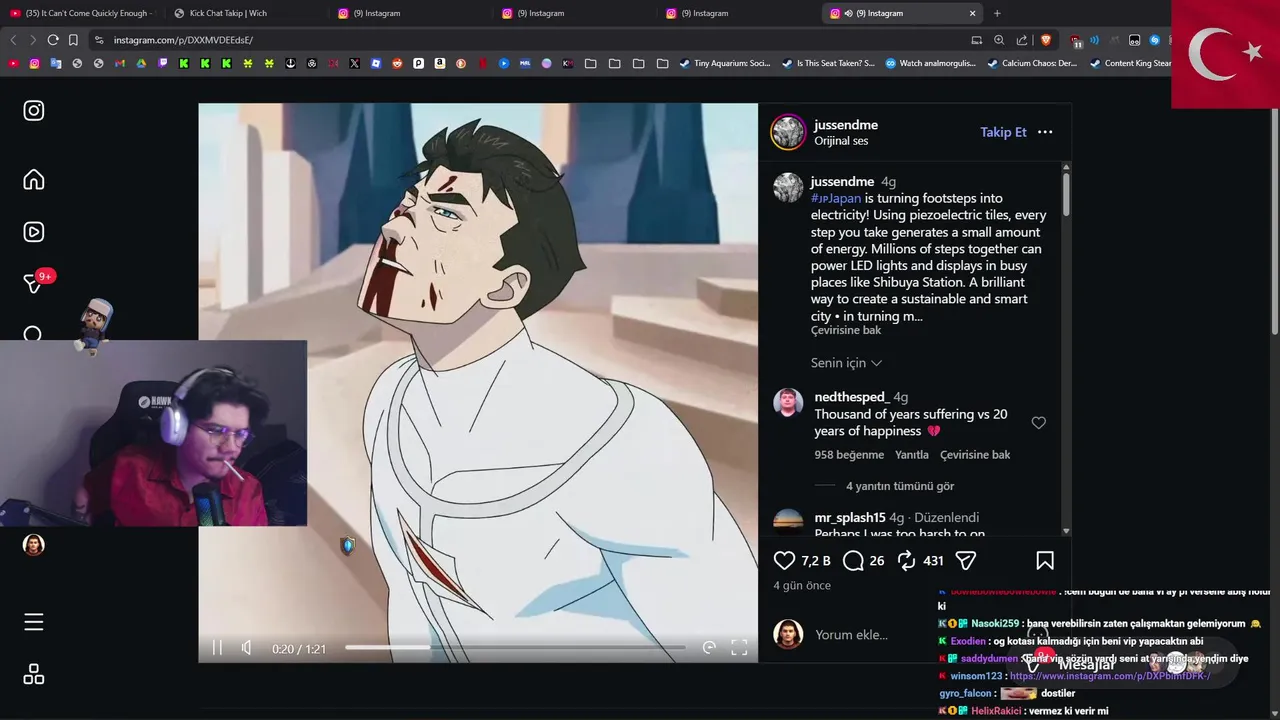Like nedthesped_'s comment

(1039, 423)
